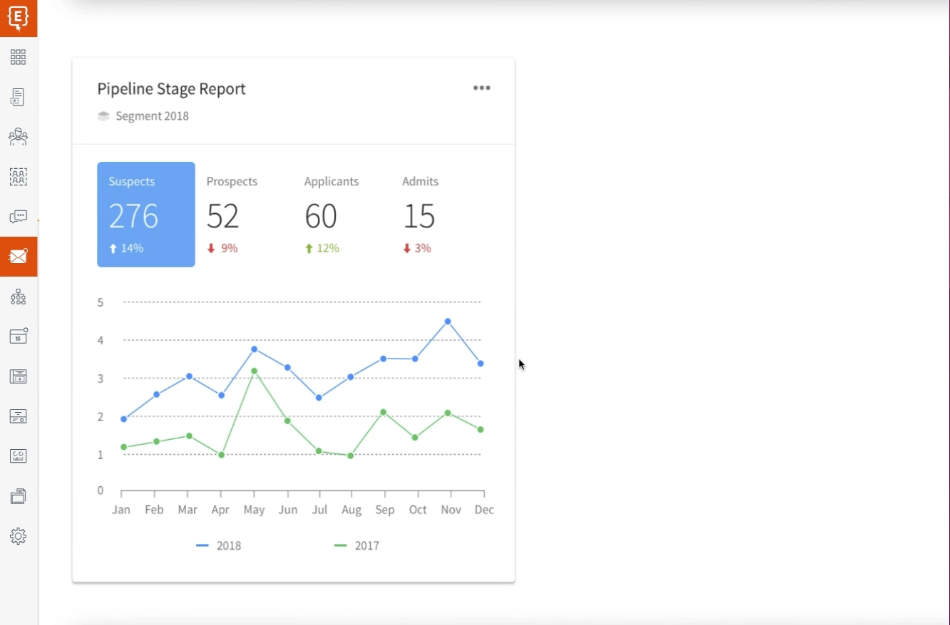Screen dimensions: 950x625
Task: Select the Suspects 276 stage tab
Action: (146, 214)
